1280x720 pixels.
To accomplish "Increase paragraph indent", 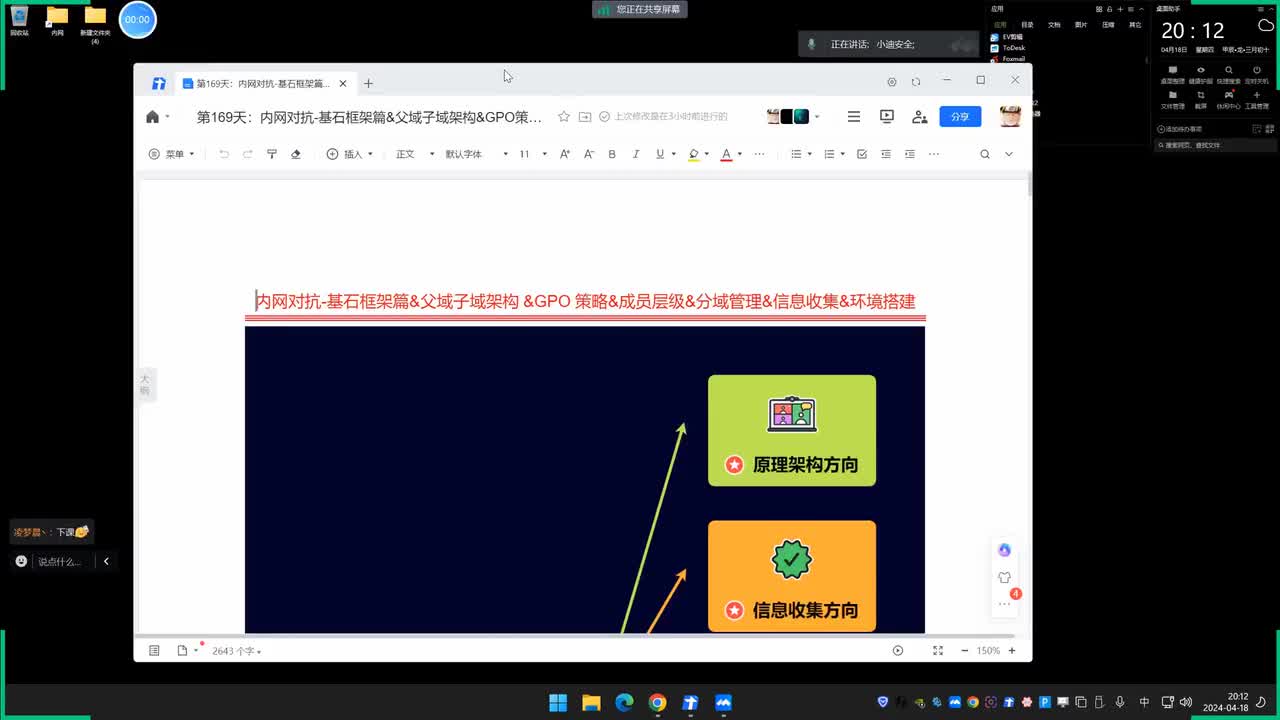I will [910, 154].
